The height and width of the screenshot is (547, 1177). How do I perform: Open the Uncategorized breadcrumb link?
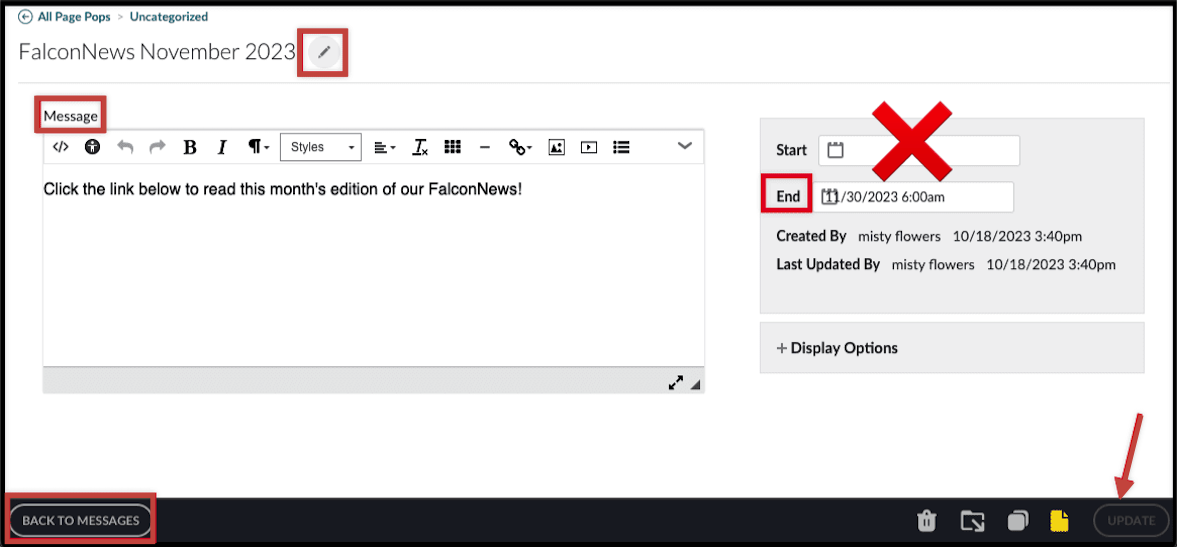click(169, 16)
